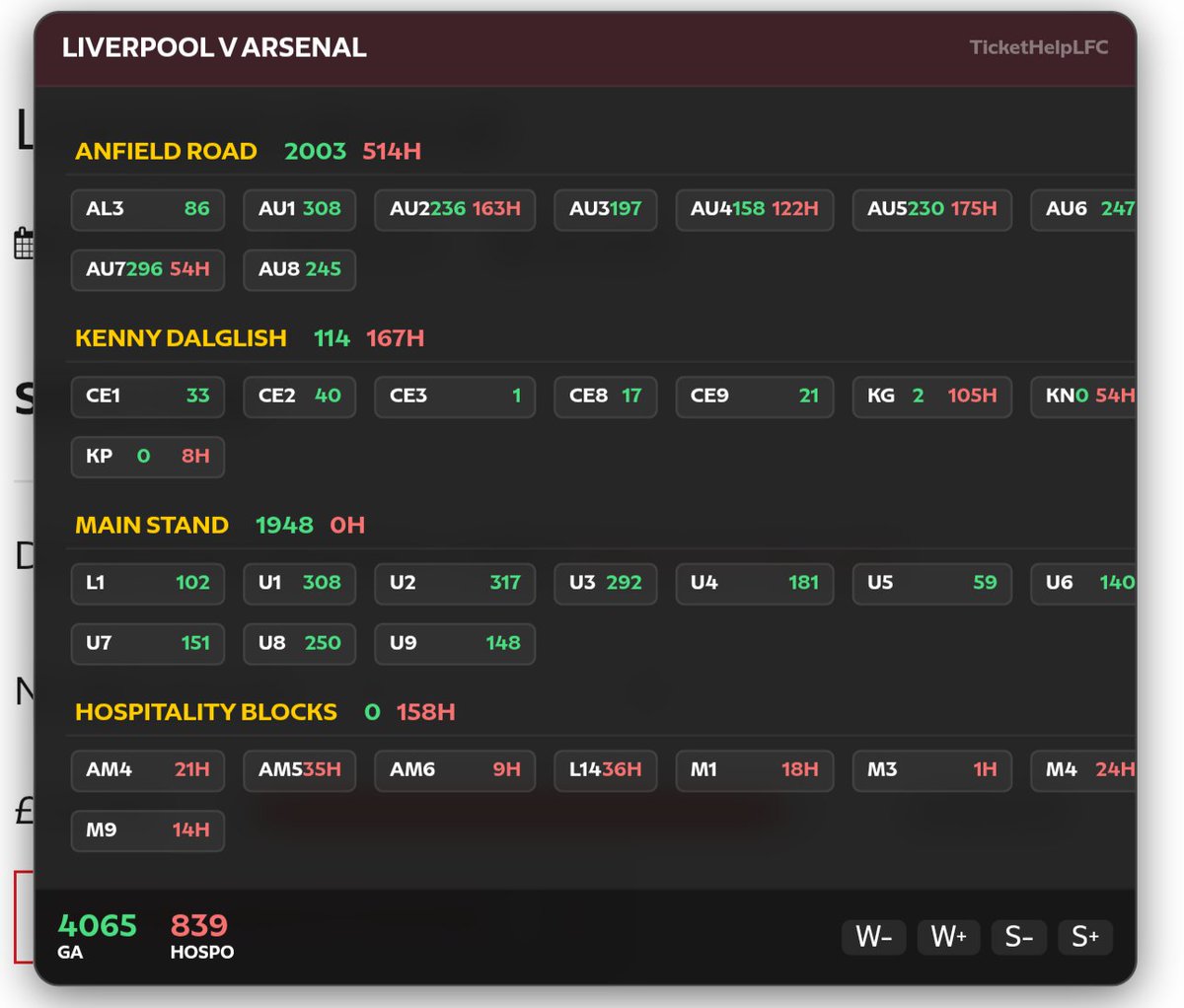The height and width of the screenshot is (1008, 1184).
Task: Select block U5 with 59 tickets
Action: (932, 583)
